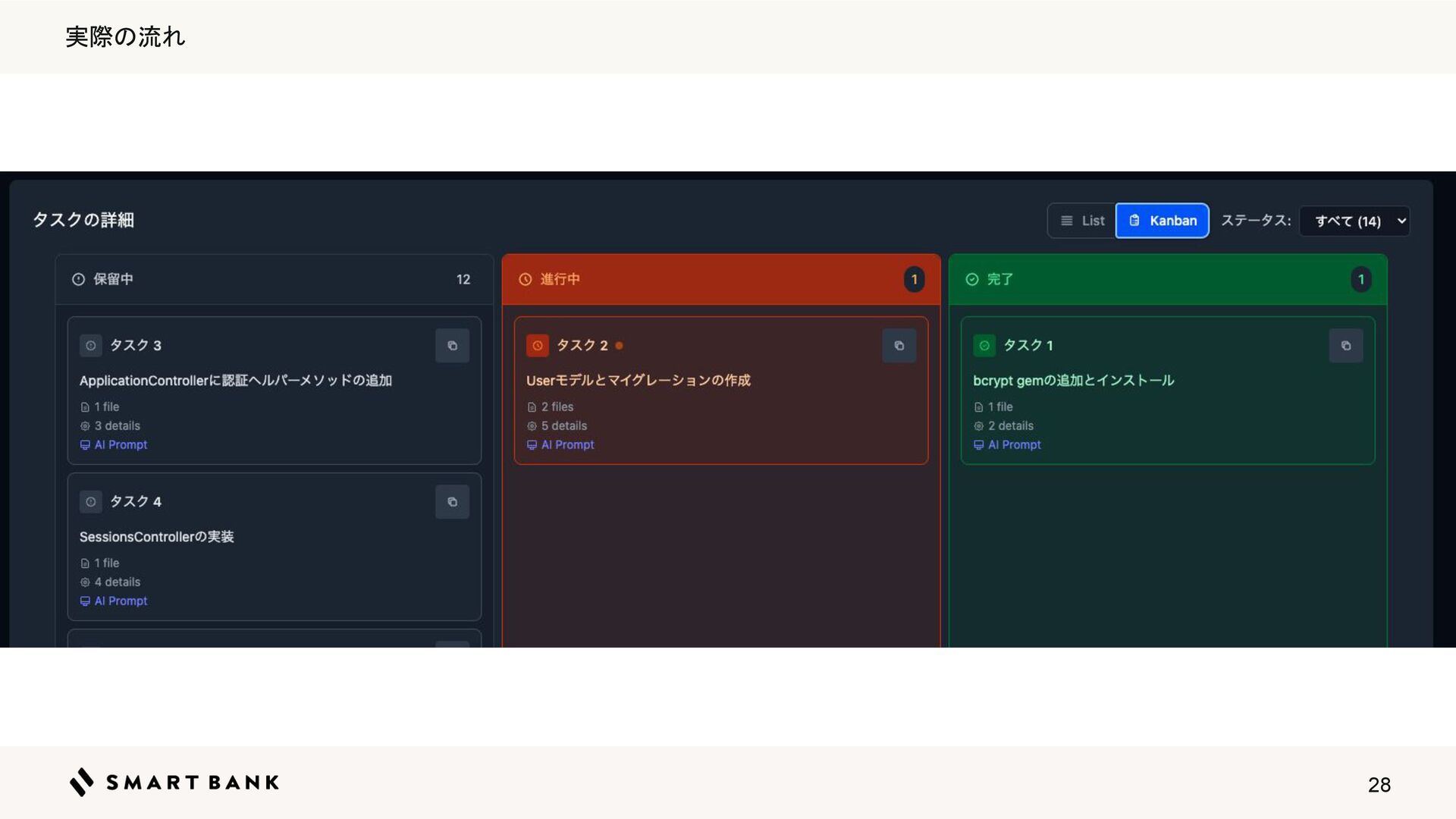Open AI Prompt link in タスク 4
This screenshot has height=819, width=1456.
coord(120,601)
